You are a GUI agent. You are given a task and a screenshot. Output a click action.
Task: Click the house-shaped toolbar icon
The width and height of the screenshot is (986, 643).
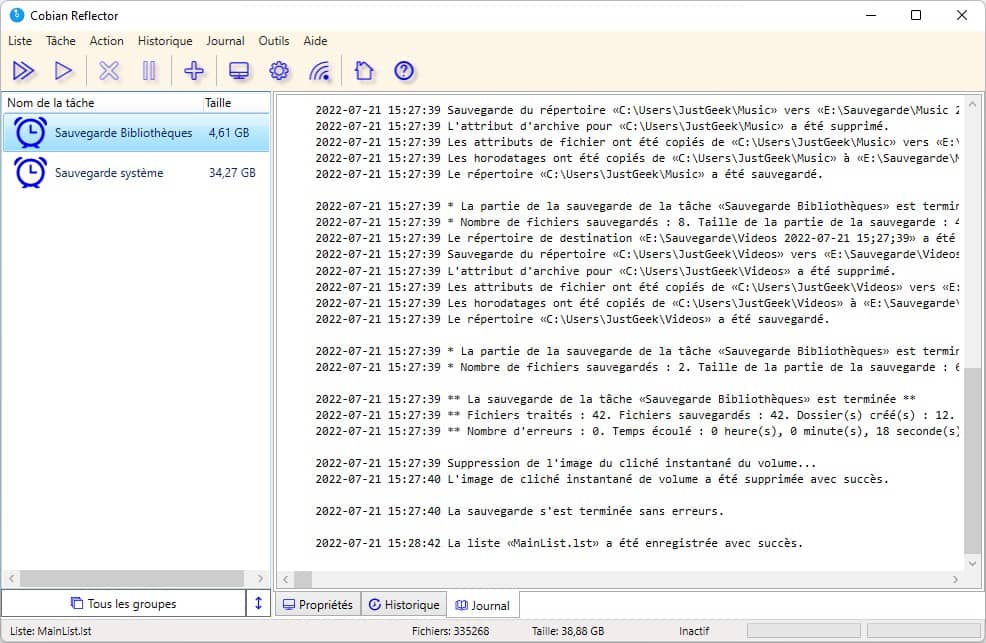pyautogui.click(x=364, y=70)
